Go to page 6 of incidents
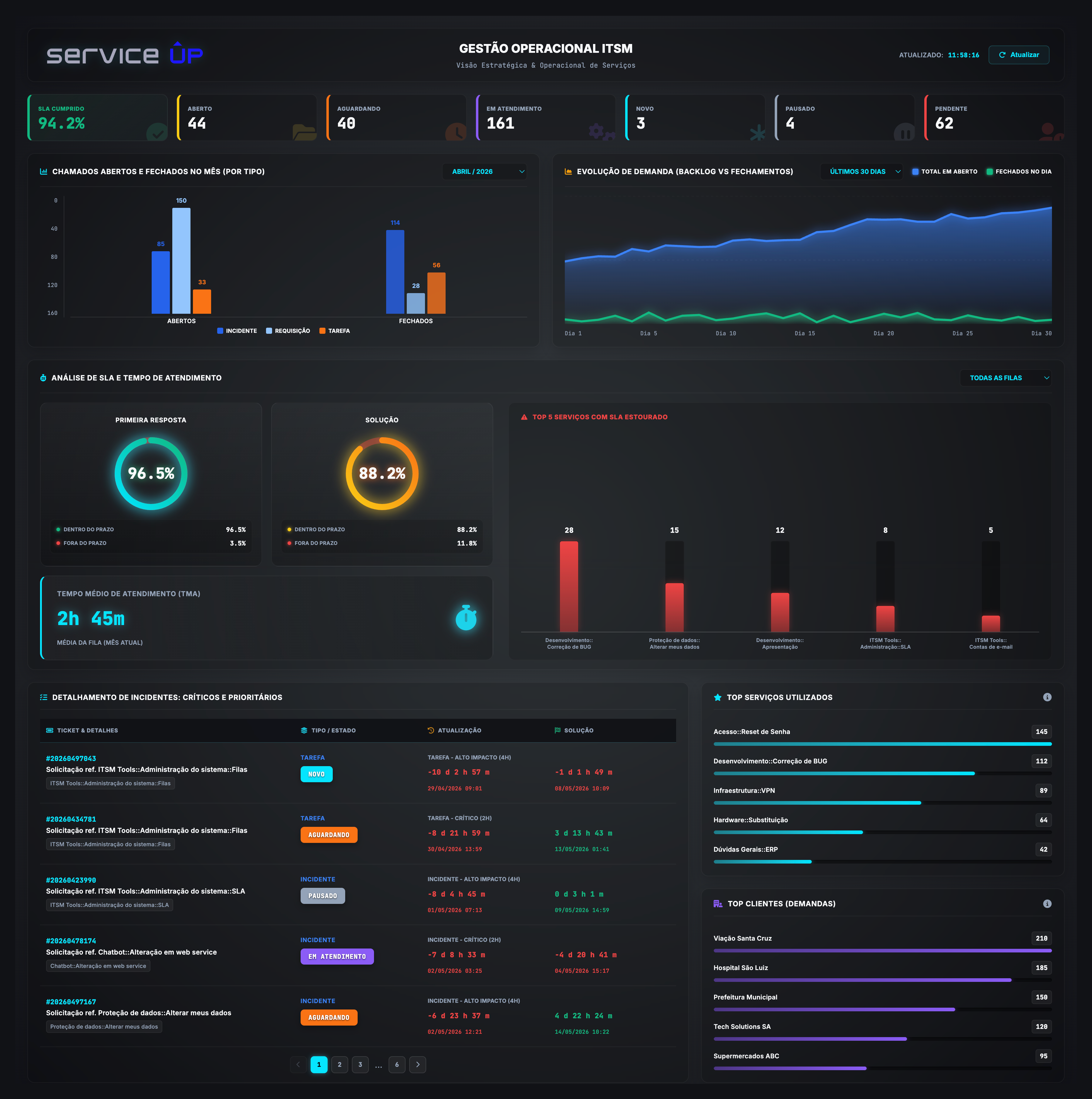This screenshot has height=1099, width=1092. click(397, 1065)
